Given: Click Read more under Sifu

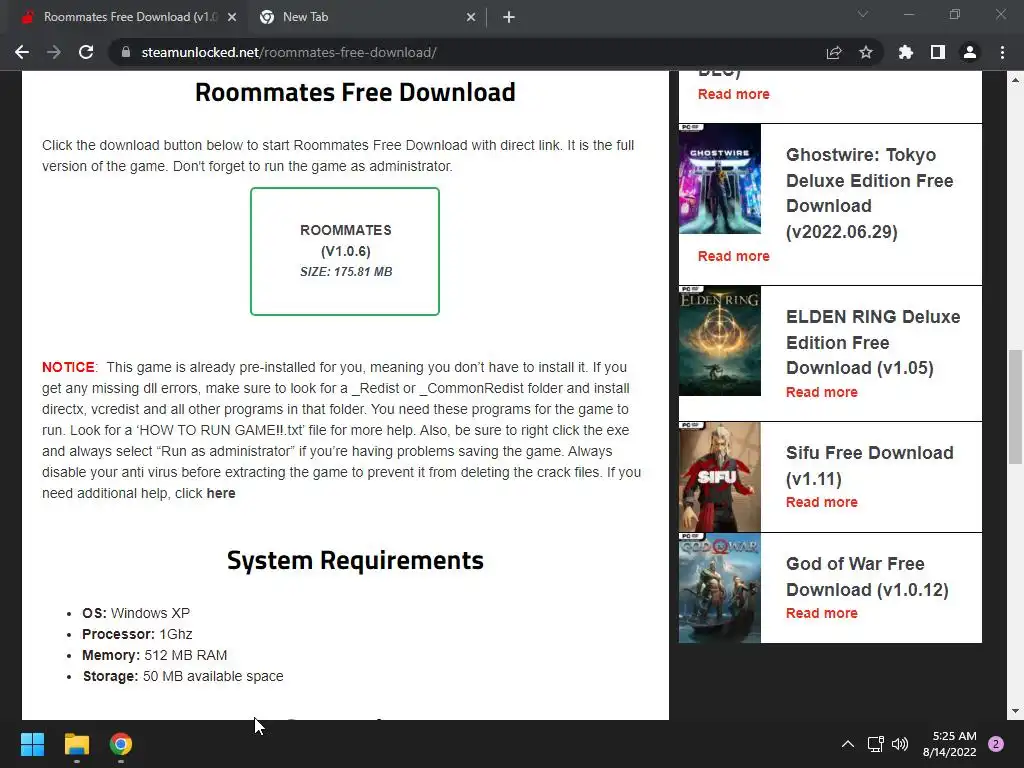Looking at the screenshot, I should click(x=822, y=502).
